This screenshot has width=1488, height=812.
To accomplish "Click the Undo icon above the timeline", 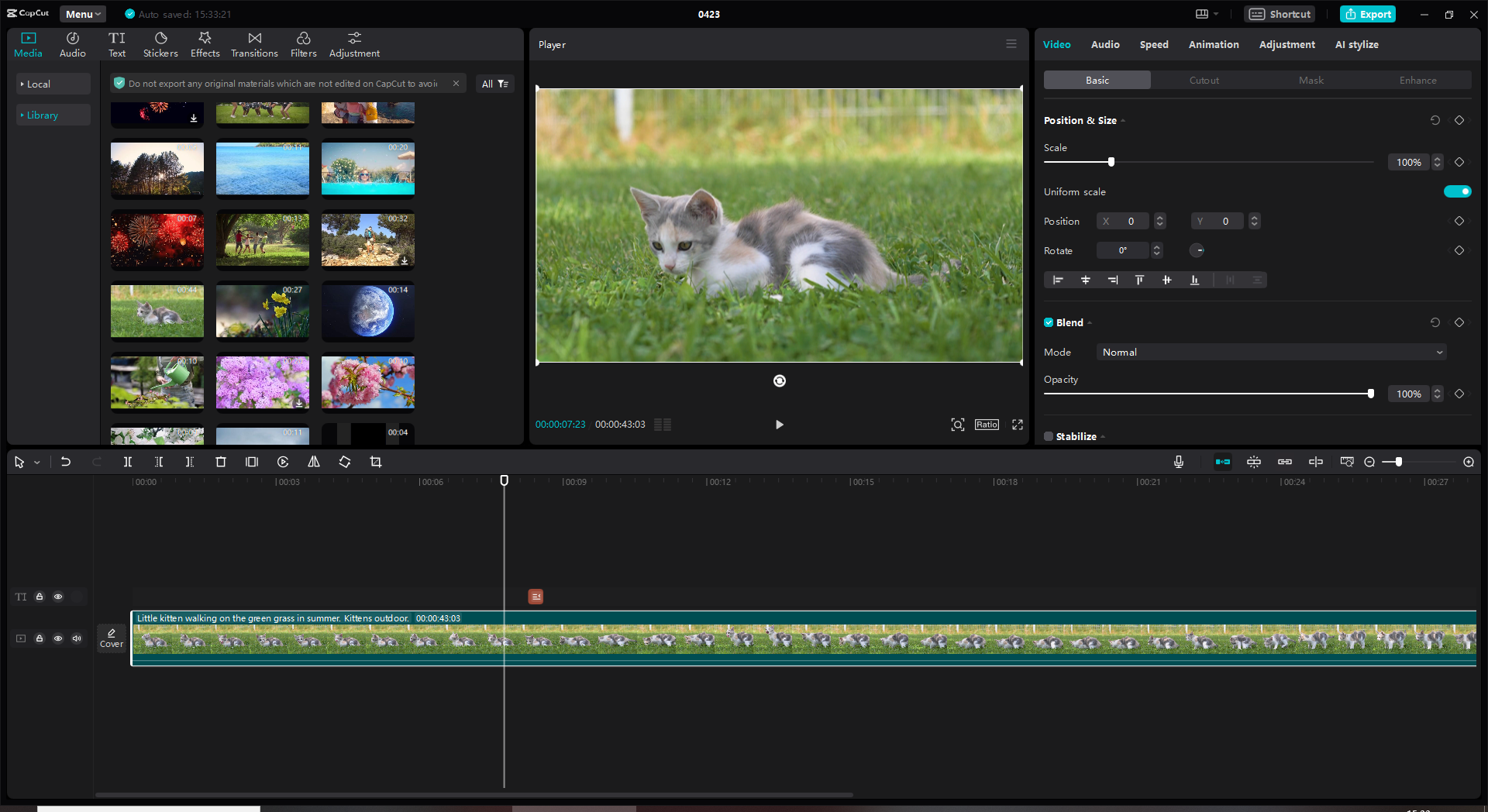I will point(66,461).
